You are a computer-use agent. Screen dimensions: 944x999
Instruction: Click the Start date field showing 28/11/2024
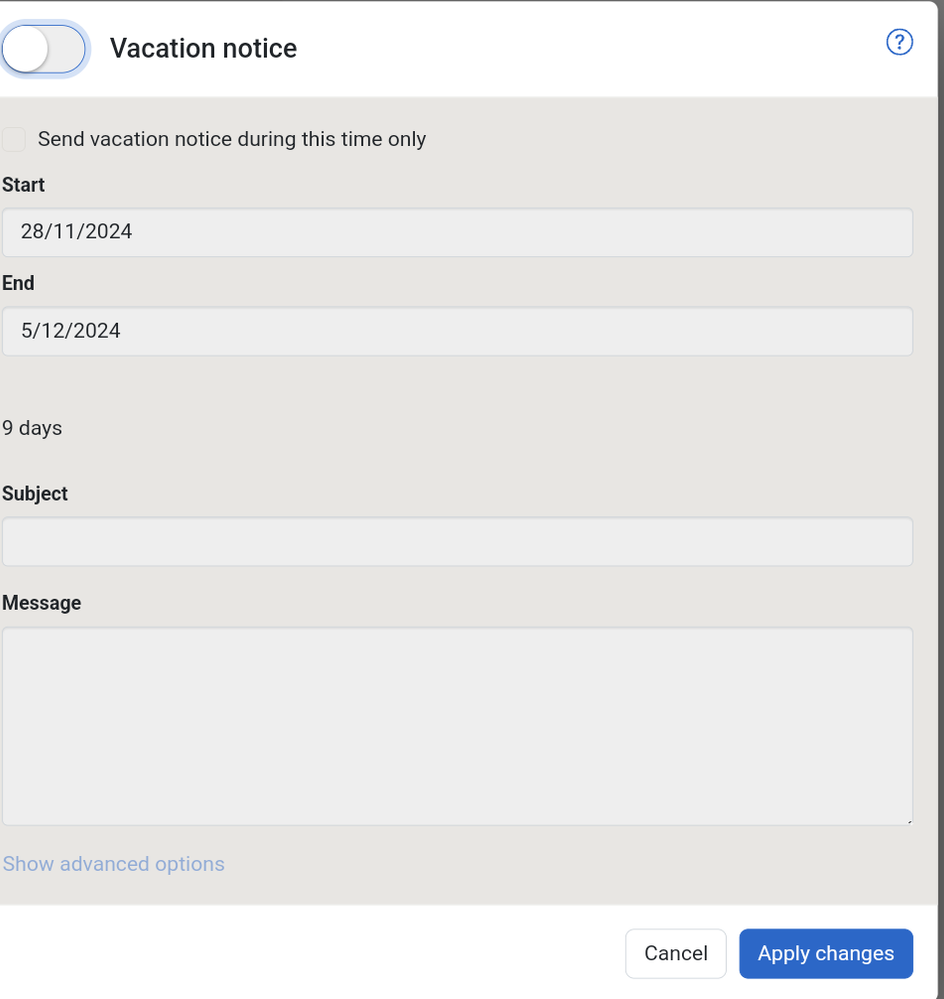tap(457, 231)
